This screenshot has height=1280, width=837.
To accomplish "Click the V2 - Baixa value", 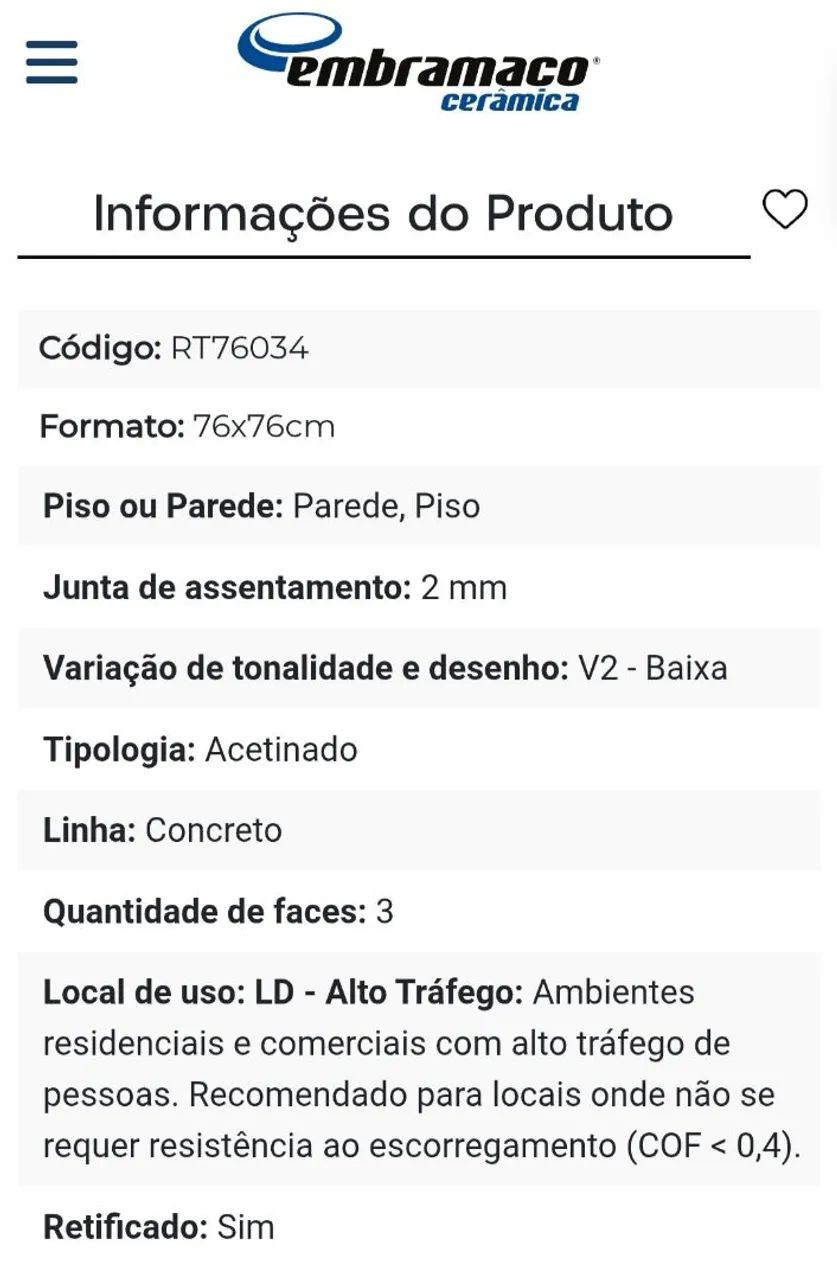I will [x=653, y=668].
